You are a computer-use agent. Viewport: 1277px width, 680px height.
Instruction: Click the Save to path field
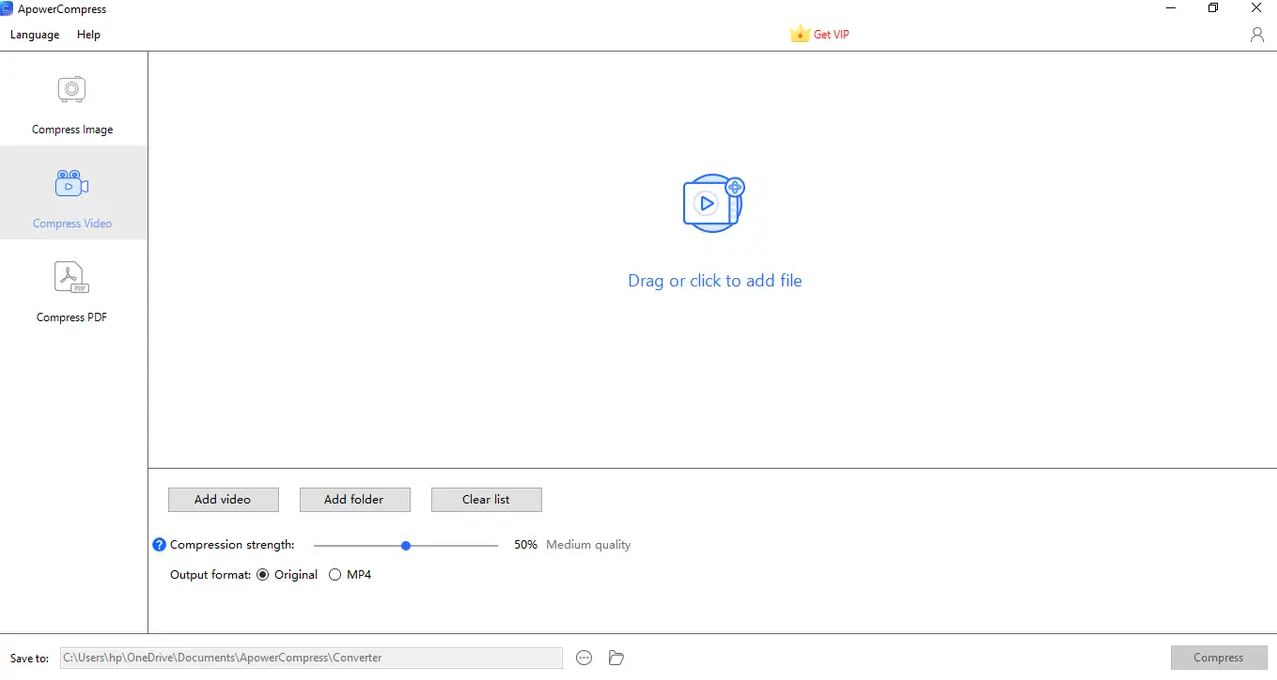tap(311, 658)
